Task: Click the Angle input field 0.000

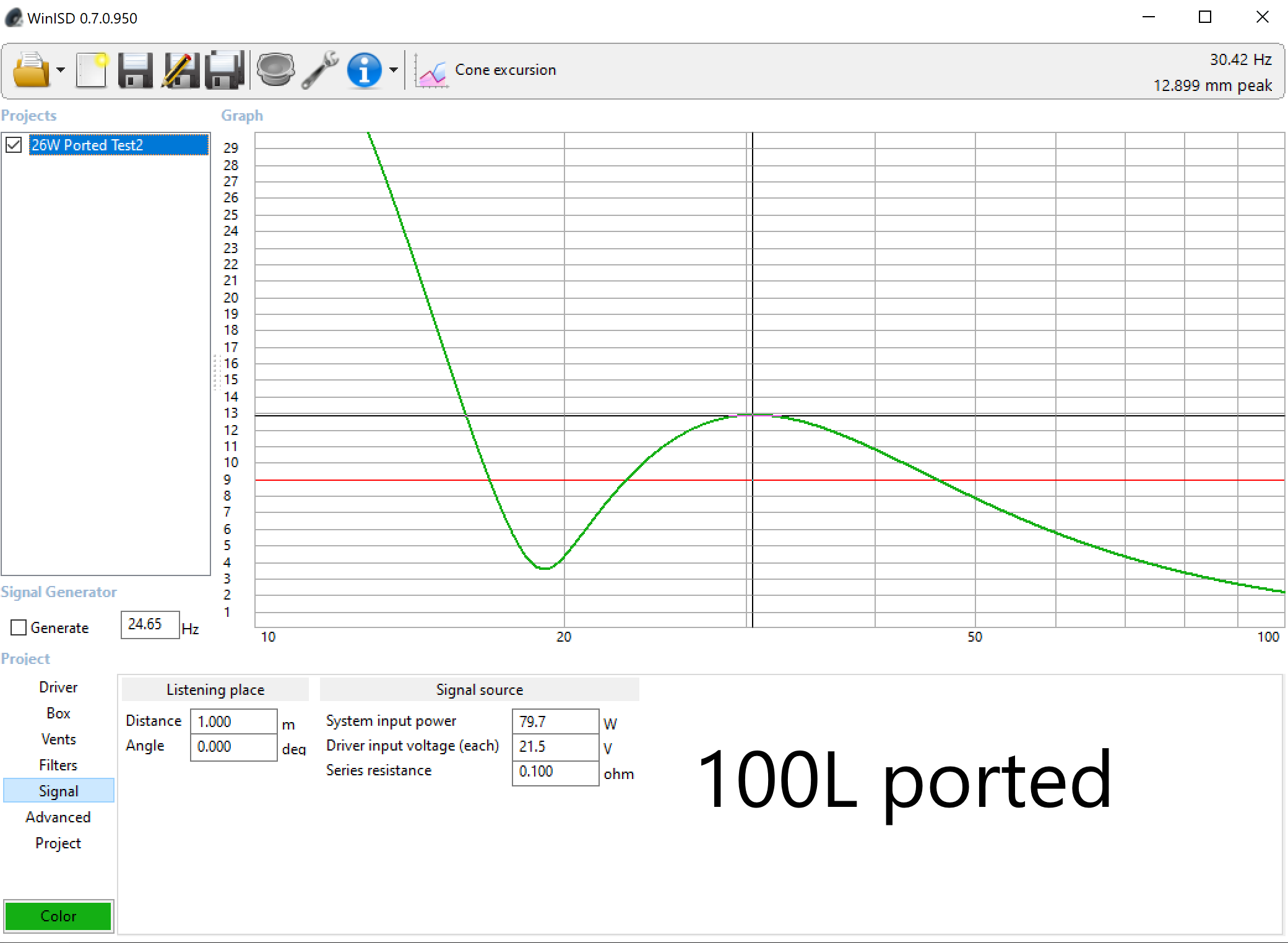Action: click(x=233, y=747)
